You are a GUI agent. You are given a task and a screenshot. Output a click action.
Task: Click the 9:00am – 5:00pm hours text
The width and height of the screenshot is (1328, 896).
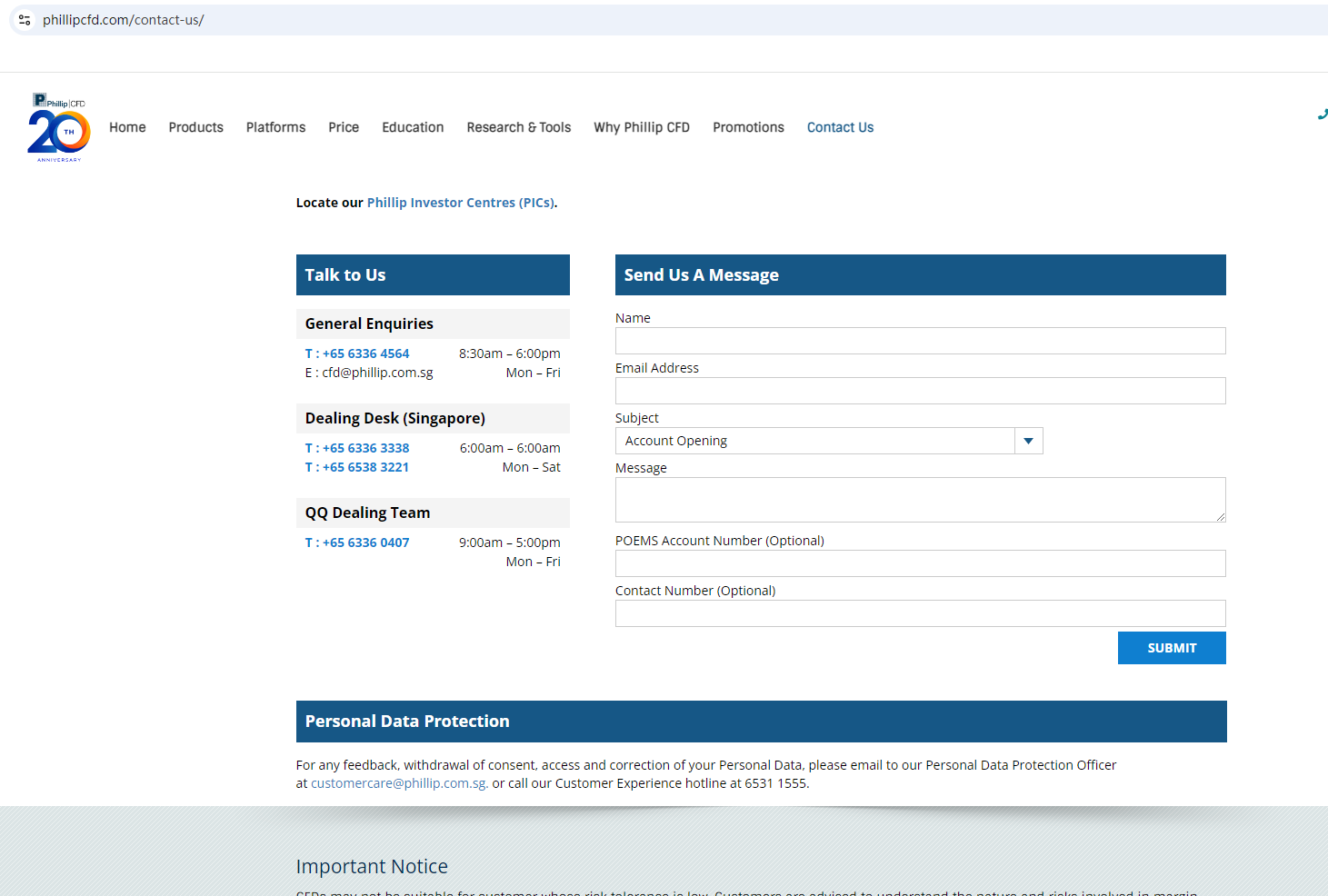tap(510, 543)
